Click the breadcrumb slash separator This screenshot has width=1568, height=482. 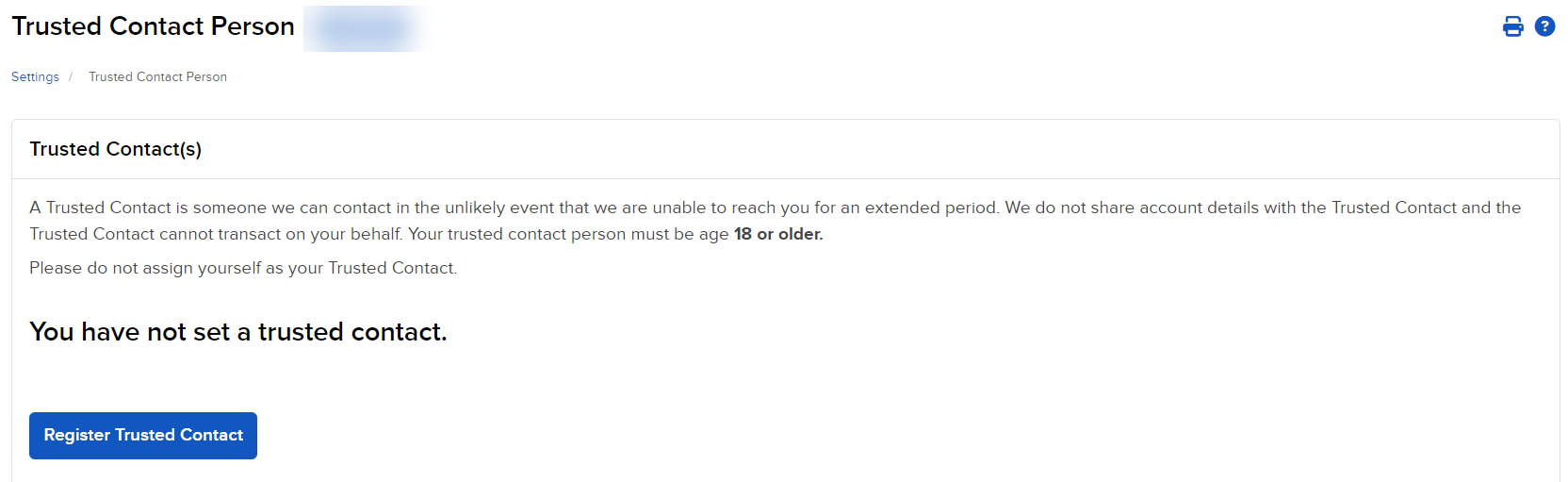[x=71, y=77]
